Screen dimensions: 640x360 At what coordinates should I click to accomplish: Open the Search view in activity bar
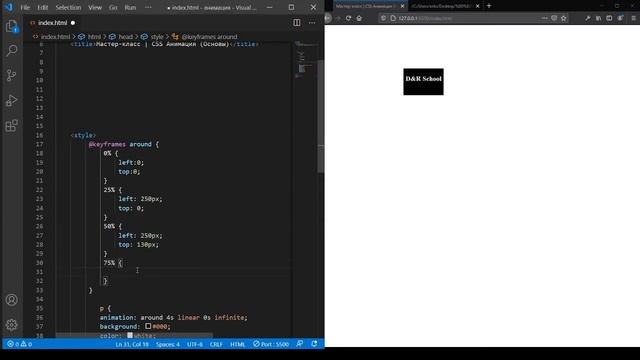click(x=12, y=51)
